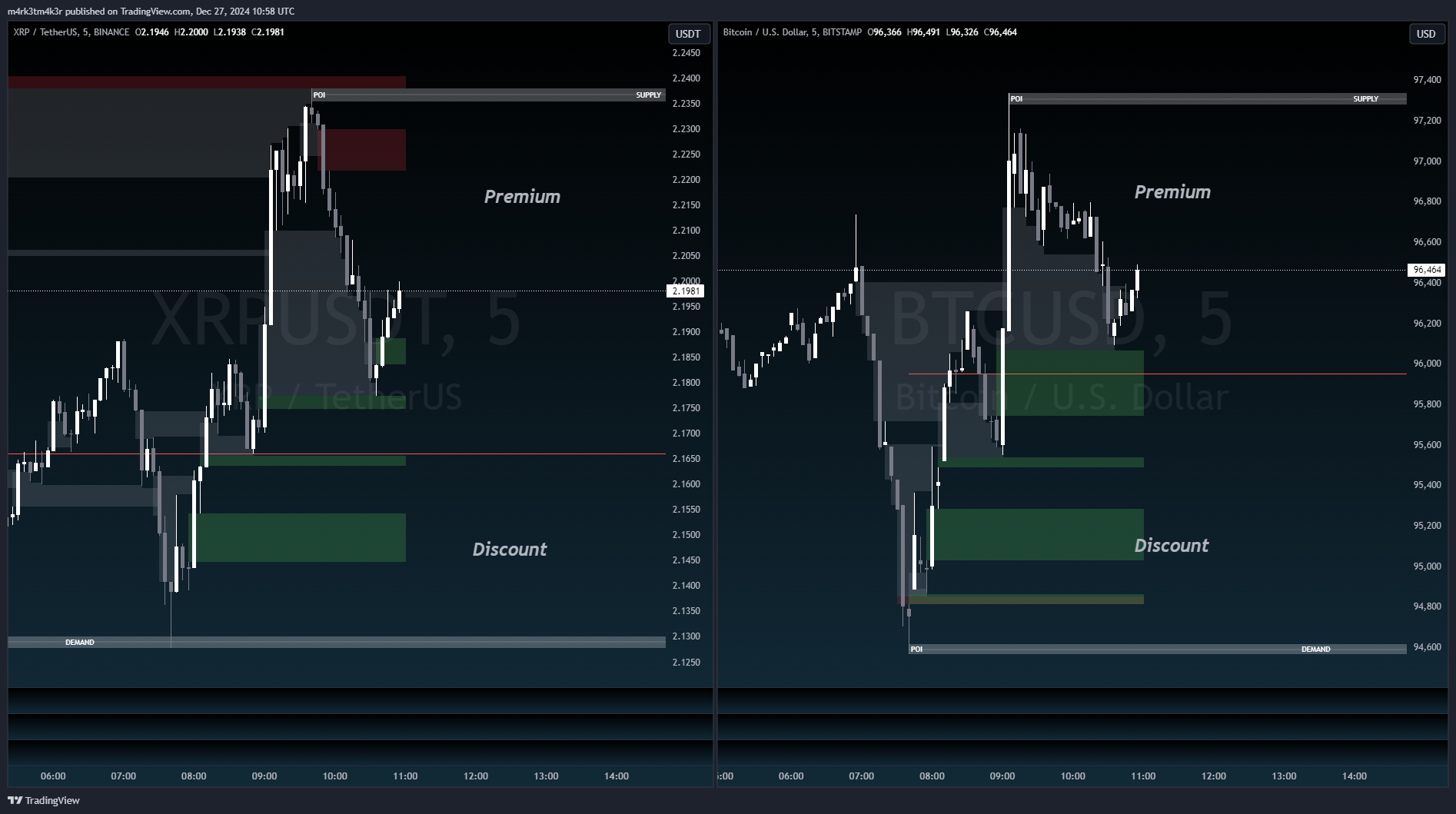Click the 97,000 price axis label
The image size is (1456, 814).
(x=1427, y=161)
